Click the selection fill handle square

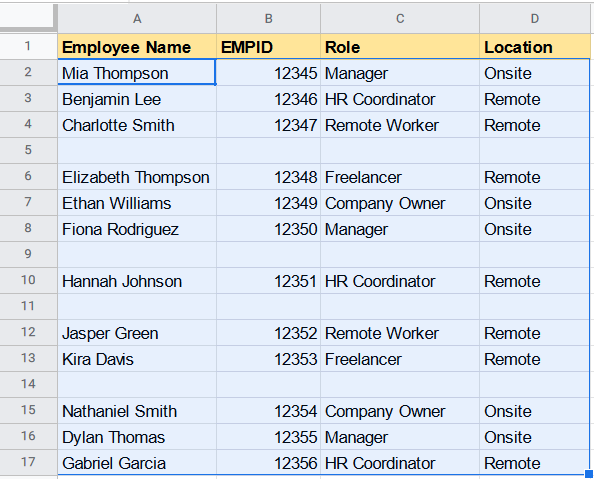click(x=589, y=474)
